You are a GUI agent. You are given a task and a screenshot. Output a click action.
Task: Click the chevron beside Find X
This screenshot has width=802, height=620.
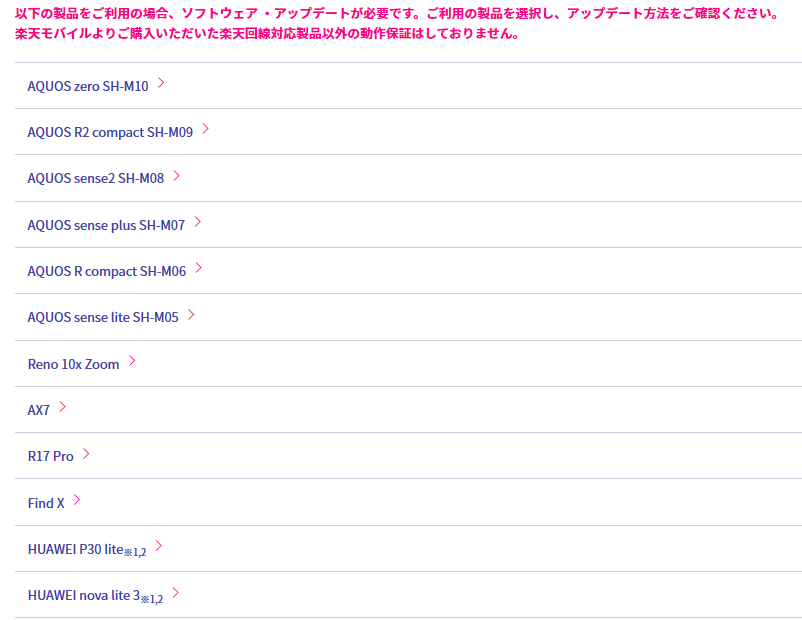pos(77,500)
